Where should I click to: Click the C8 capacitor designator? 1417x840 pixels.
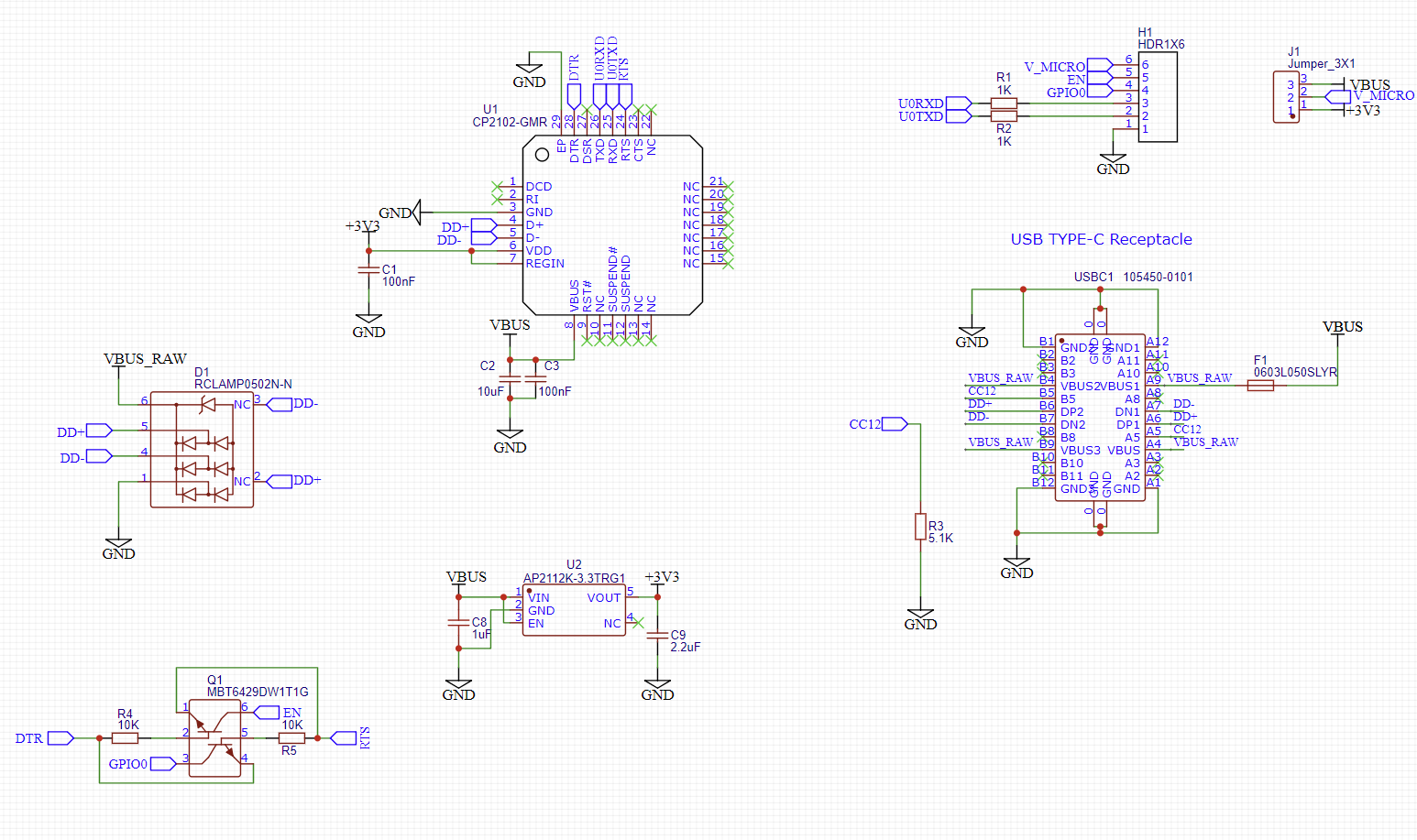point(479,622)
